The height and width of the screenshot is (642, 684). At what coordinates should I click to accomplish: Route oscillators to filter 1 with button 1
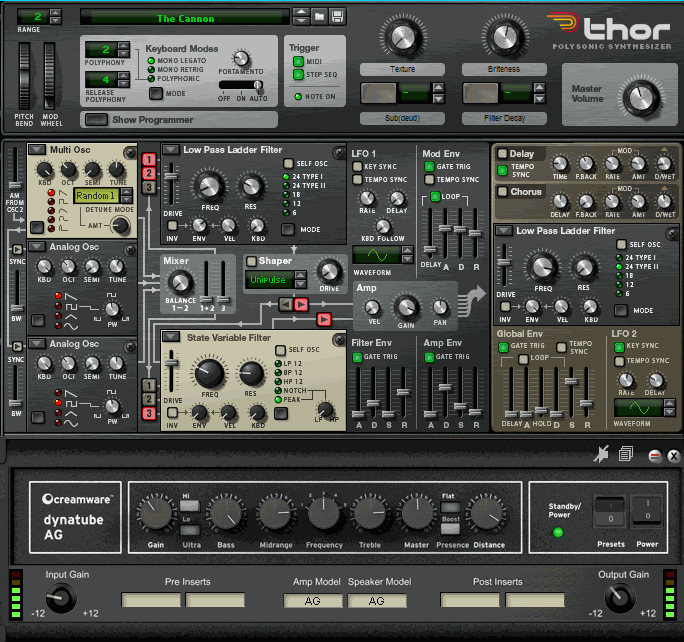149,160
